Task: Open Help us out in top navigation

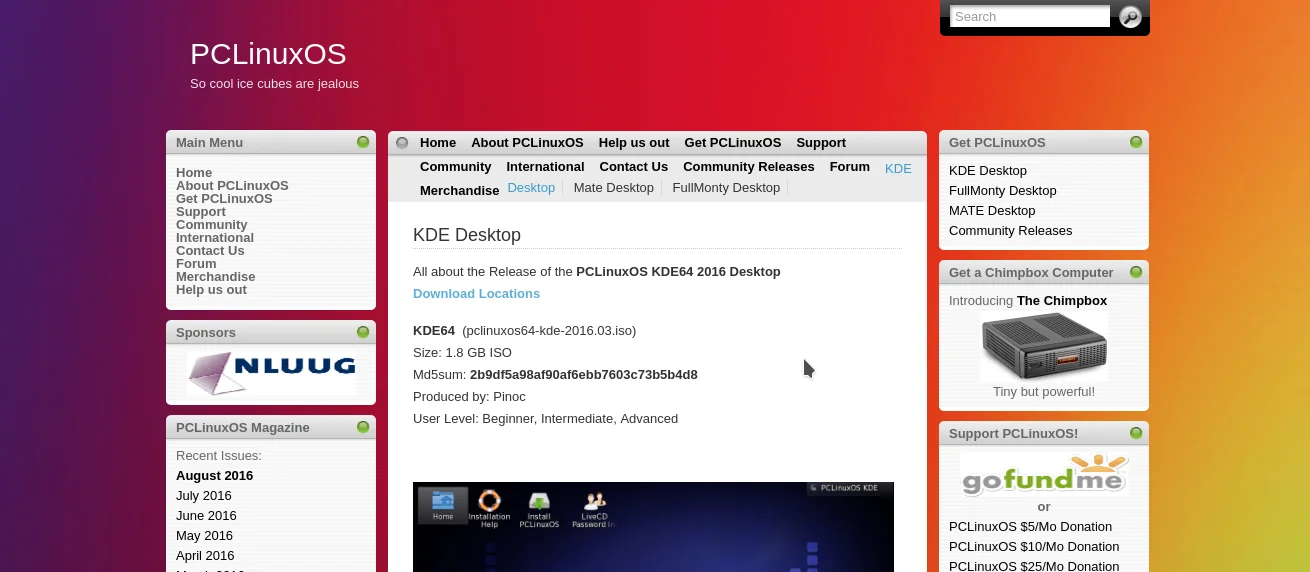Action: [634, 143]
